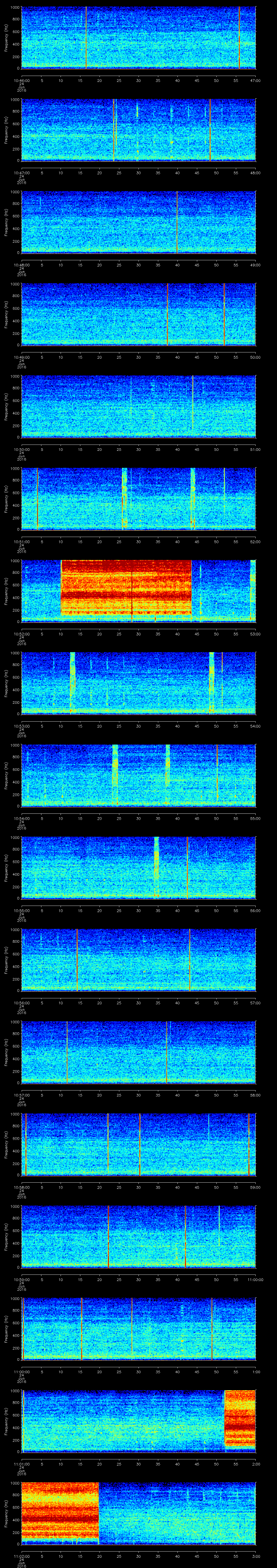The image size is (277, 1568).
Task: Click the 11:01:00 start time label
Action: point(21,1464)
